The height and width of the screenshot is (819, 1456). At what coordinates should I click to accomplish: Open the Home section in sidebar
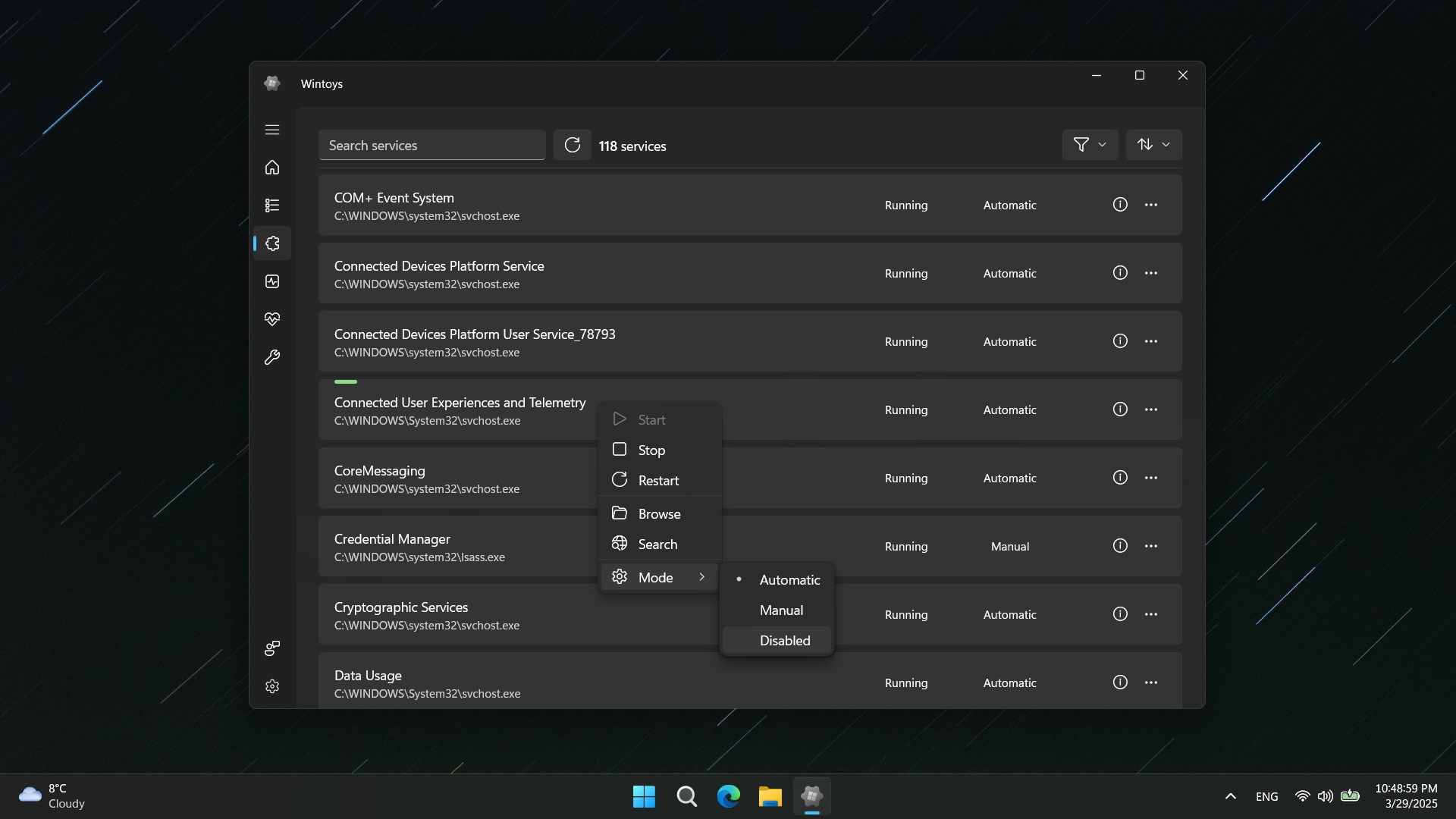tap(271, 168)
